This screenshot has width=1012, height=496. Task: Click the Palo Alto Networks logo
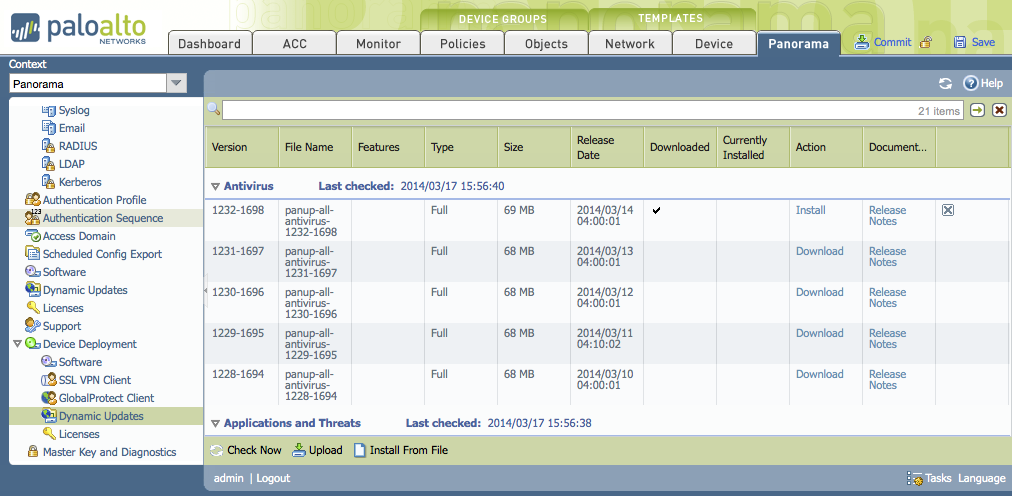(78, 28)
